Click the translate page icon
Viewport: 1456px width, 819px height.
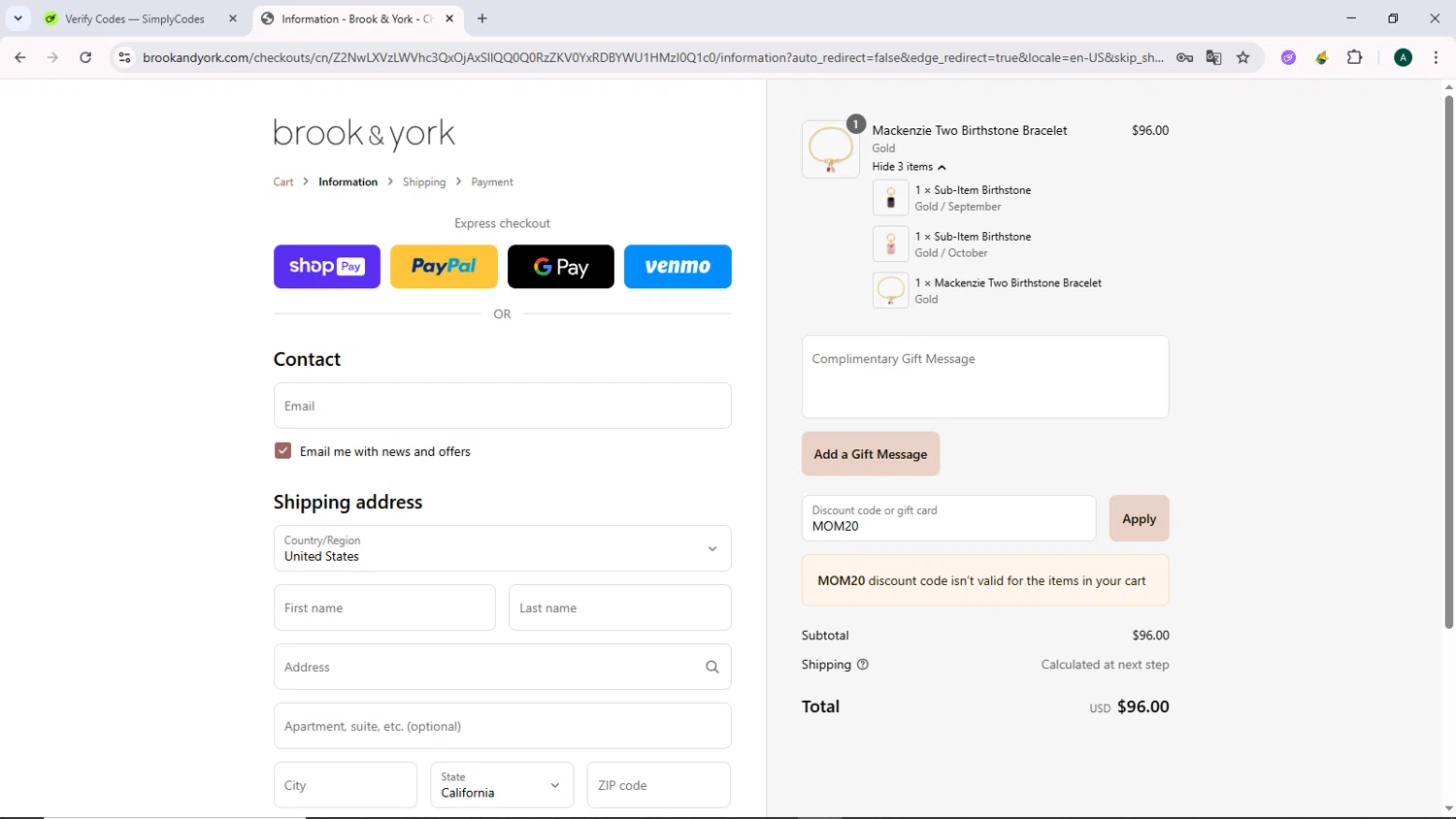(1213, 57)
